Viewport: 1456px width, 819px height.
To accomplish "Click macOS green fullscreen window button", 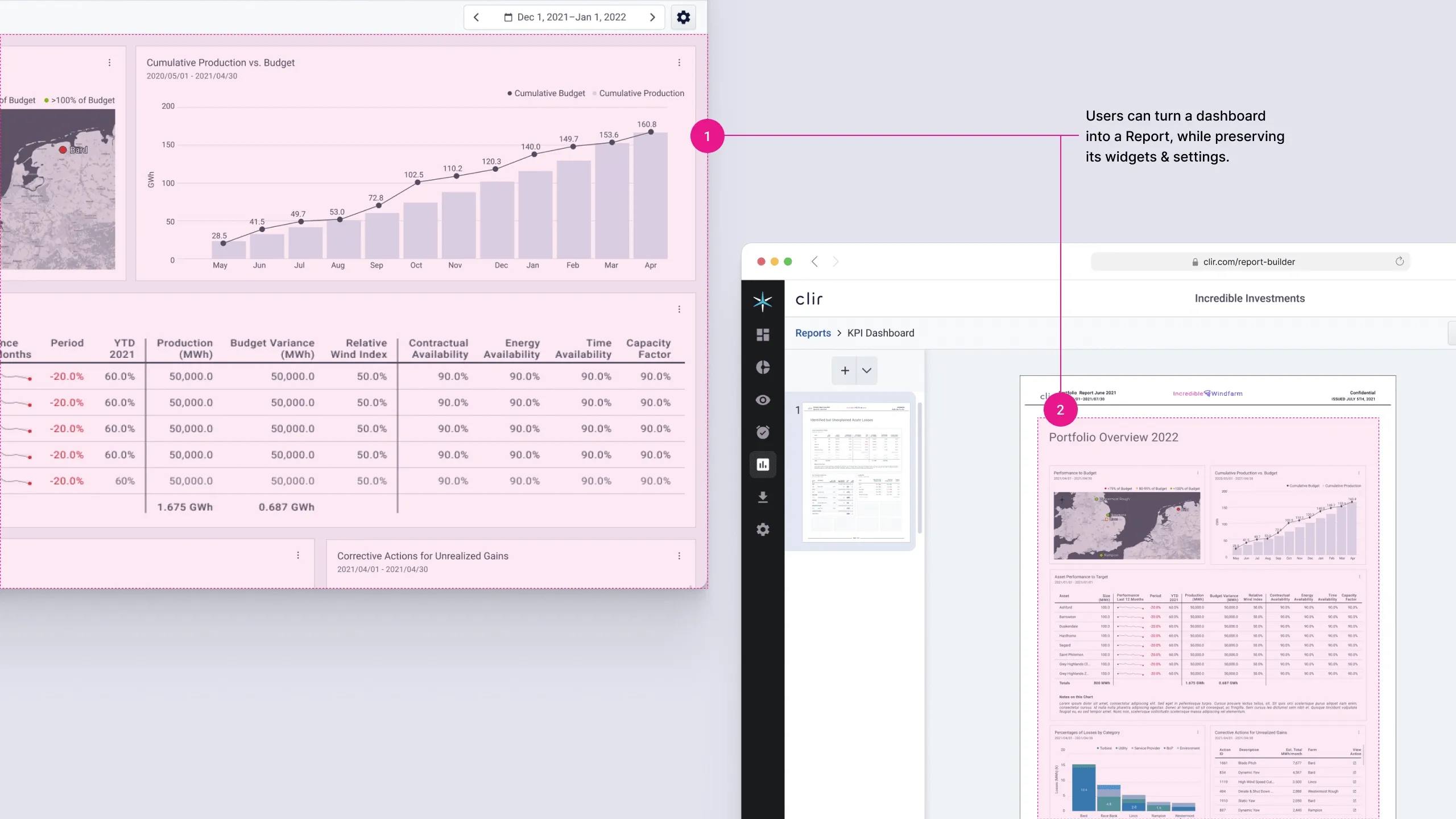I will click(788, 262).
